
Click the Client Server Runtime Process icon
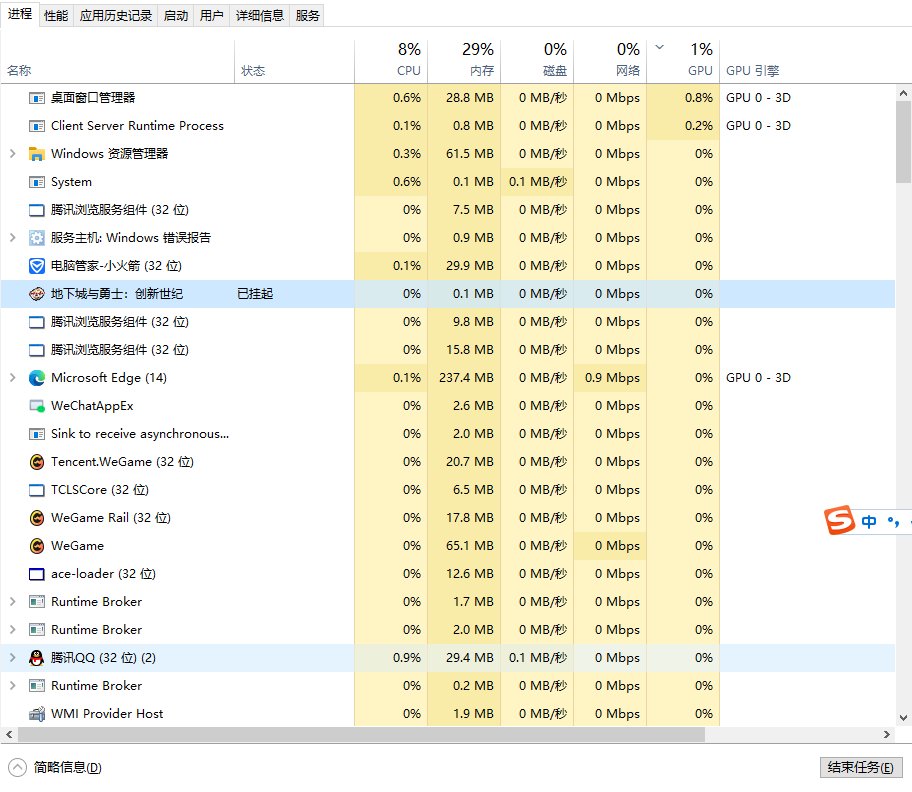37,126
